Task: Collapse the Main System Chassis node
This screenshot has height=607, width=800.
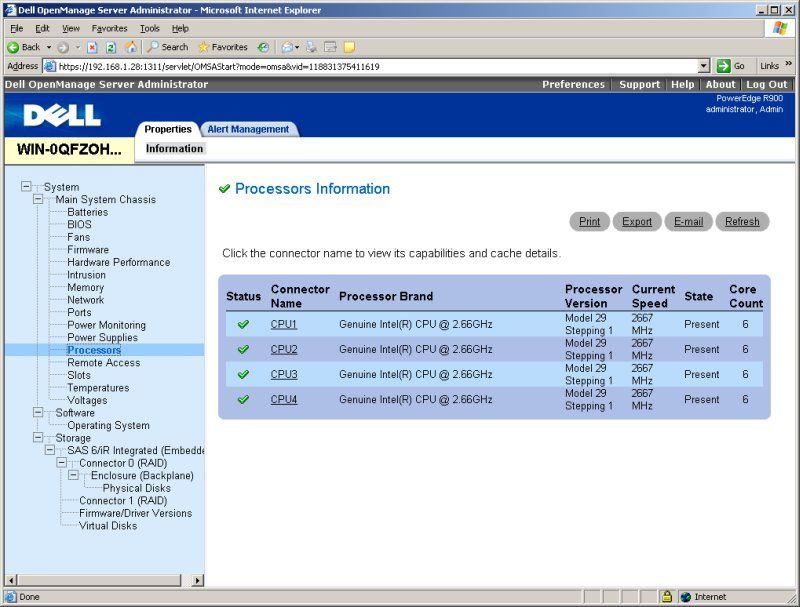Action: click(x=38, y=199)
